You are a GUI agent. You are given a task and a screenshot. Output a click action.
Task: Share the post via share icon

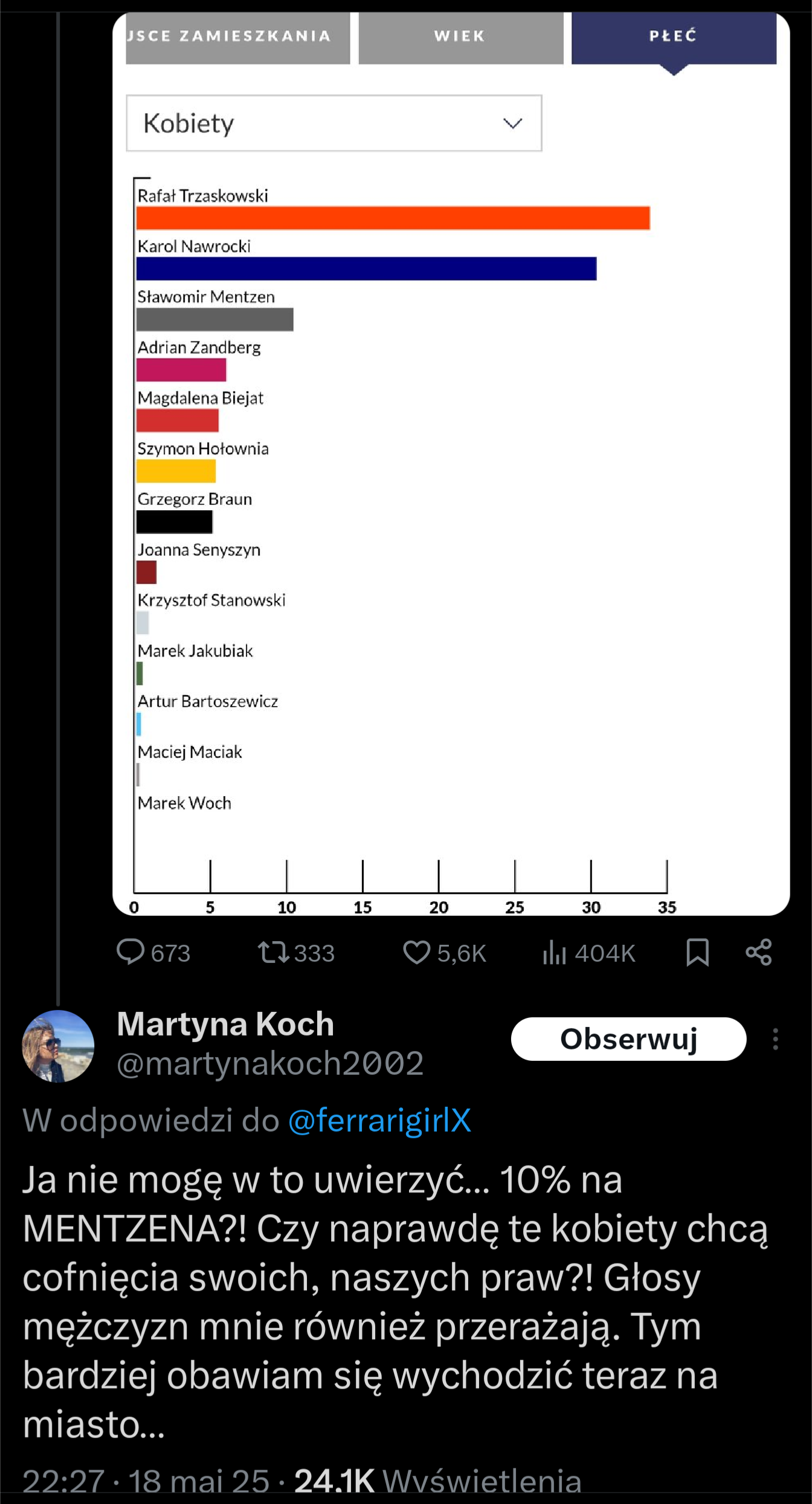point(759,952)
